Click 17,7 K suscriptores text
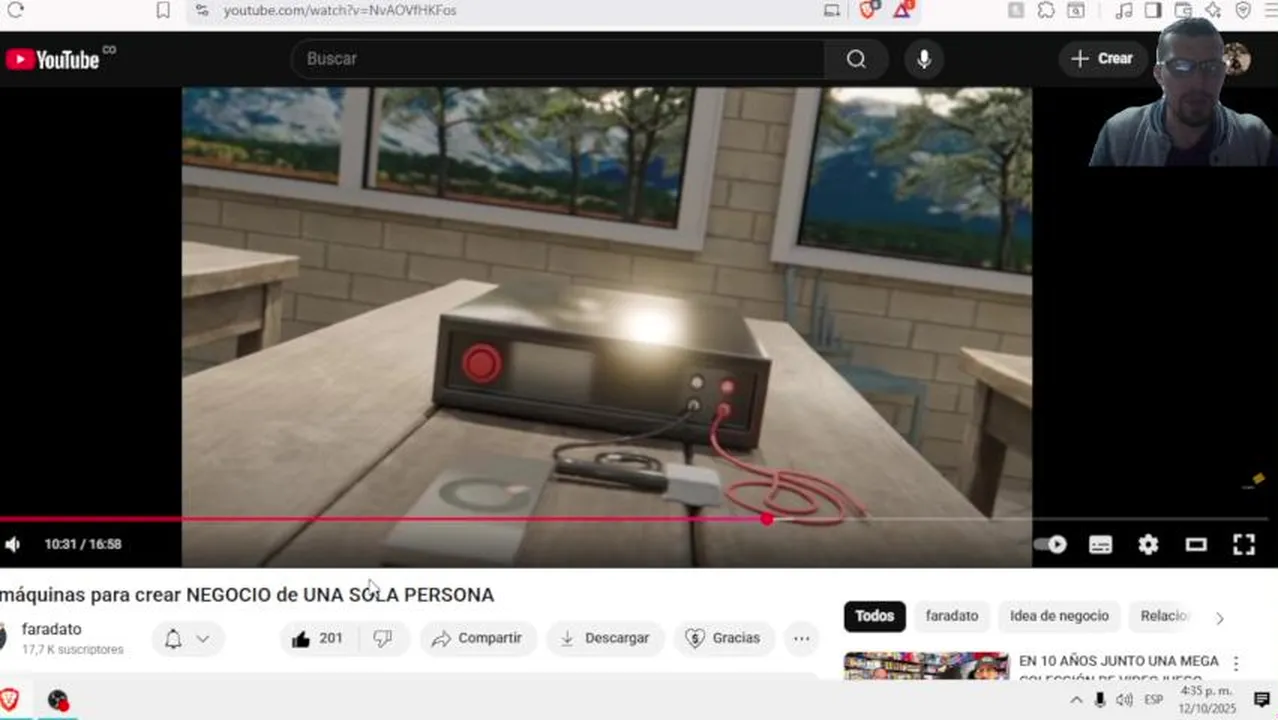The width and height of the screenshot is (1278, 720). pyautogui.click(x=72, y=650)
